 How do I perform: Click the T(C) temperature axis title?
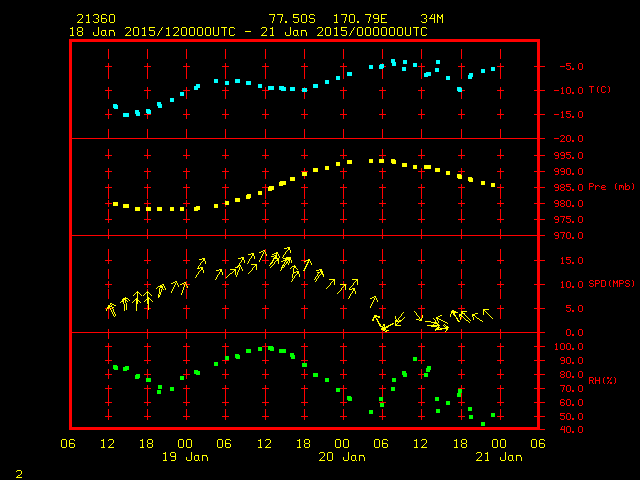600,89
